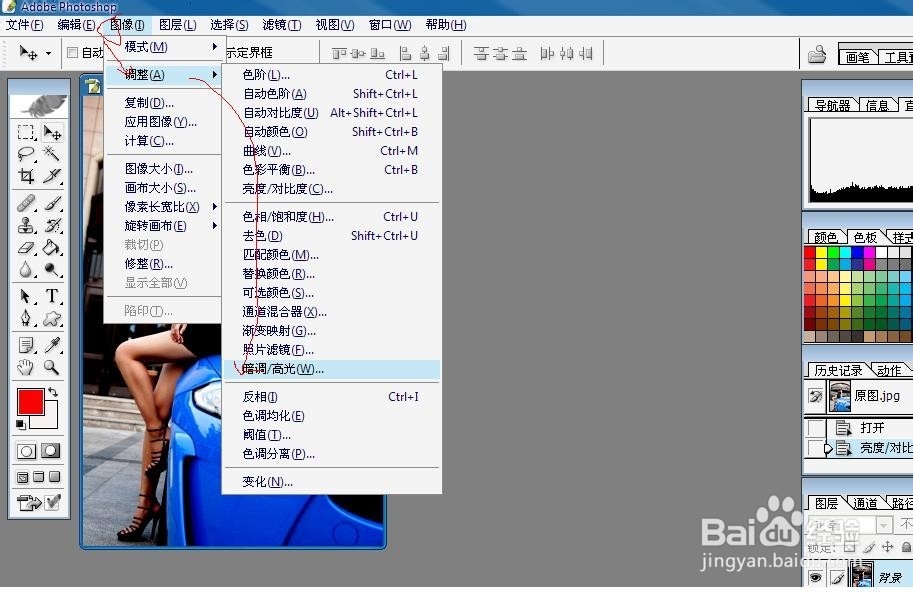Image resolution: width=913 pixels, height=592 pixels.
Task: Select the Horizontal Type tool
Action: coord(50,294)
